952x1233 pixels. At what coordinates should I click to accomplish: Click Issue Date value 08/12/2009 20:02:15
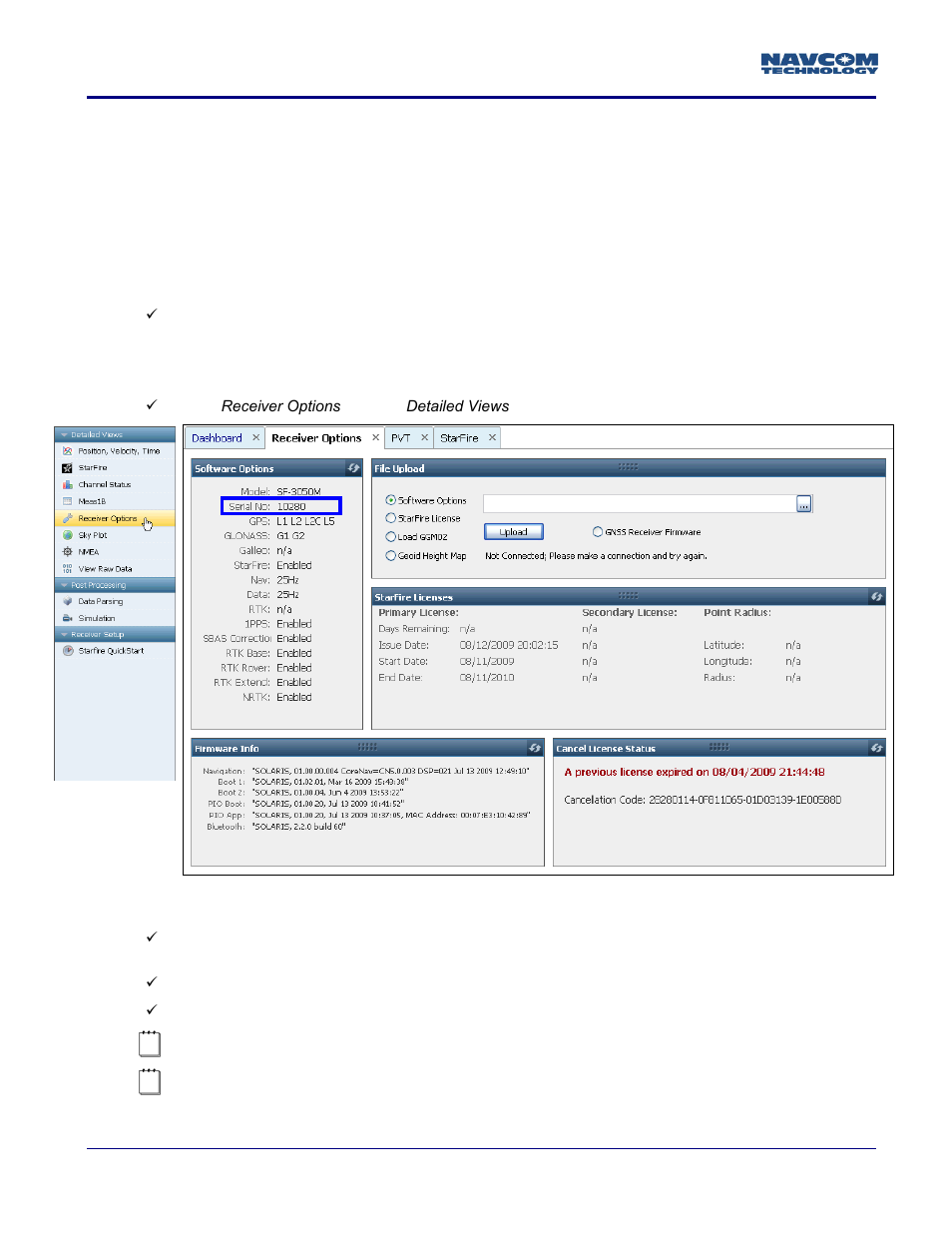509,645
